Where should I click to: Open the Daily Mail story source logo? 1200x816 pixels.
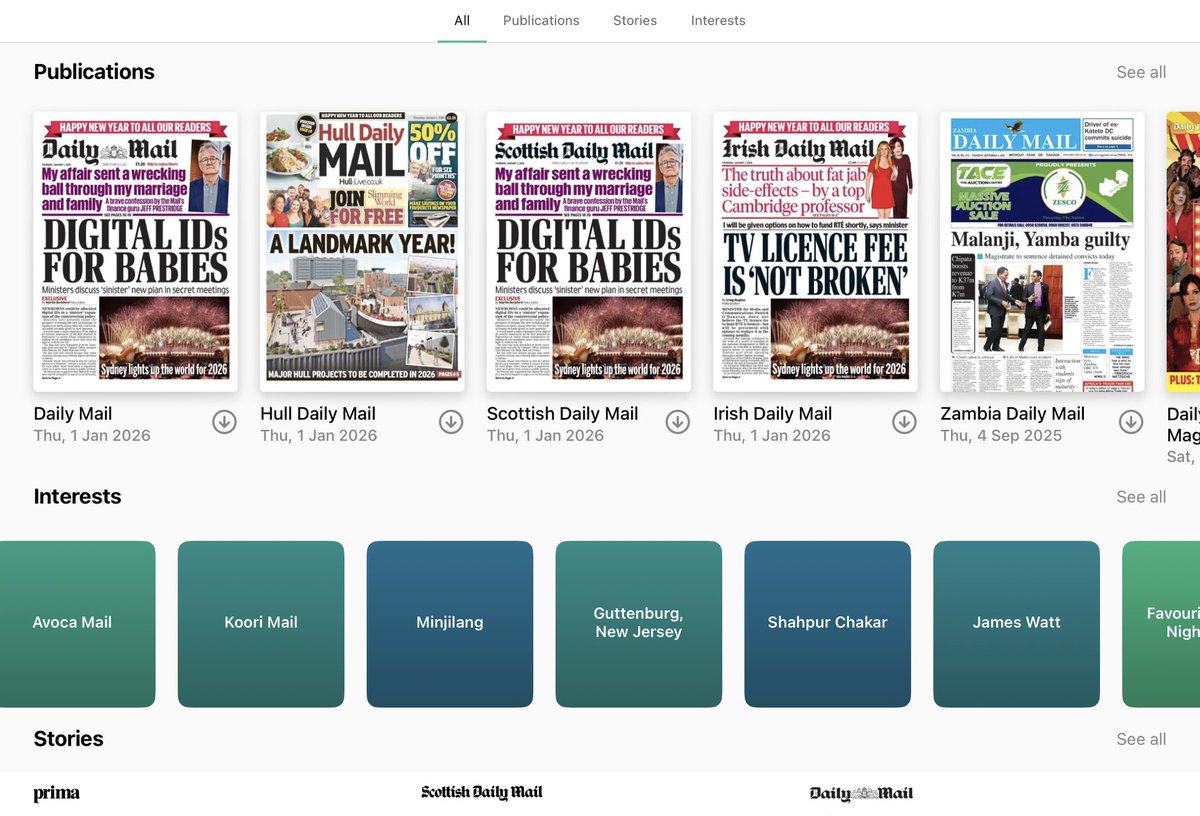[861, 793]
